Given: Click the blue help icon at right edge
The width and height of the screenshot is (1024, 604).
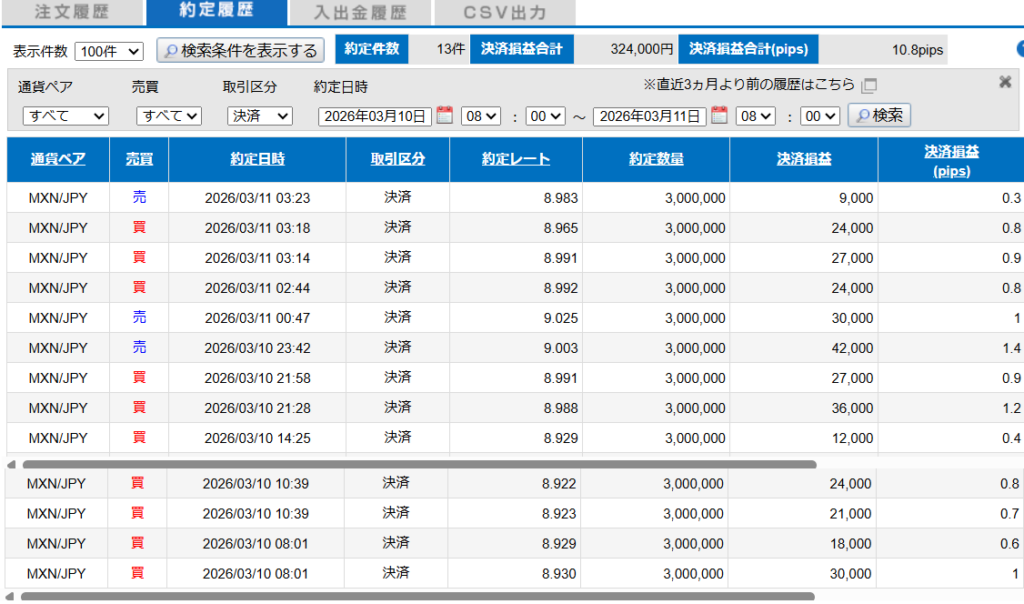Looking at the screenshot, I should 1020,49.
